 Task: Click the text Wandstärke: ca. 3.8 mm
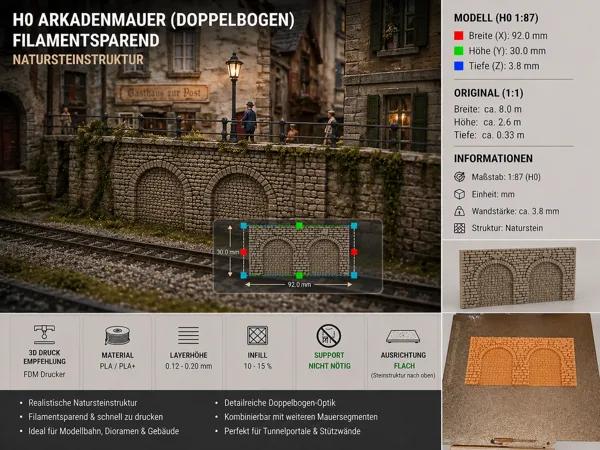click(515, 211)
